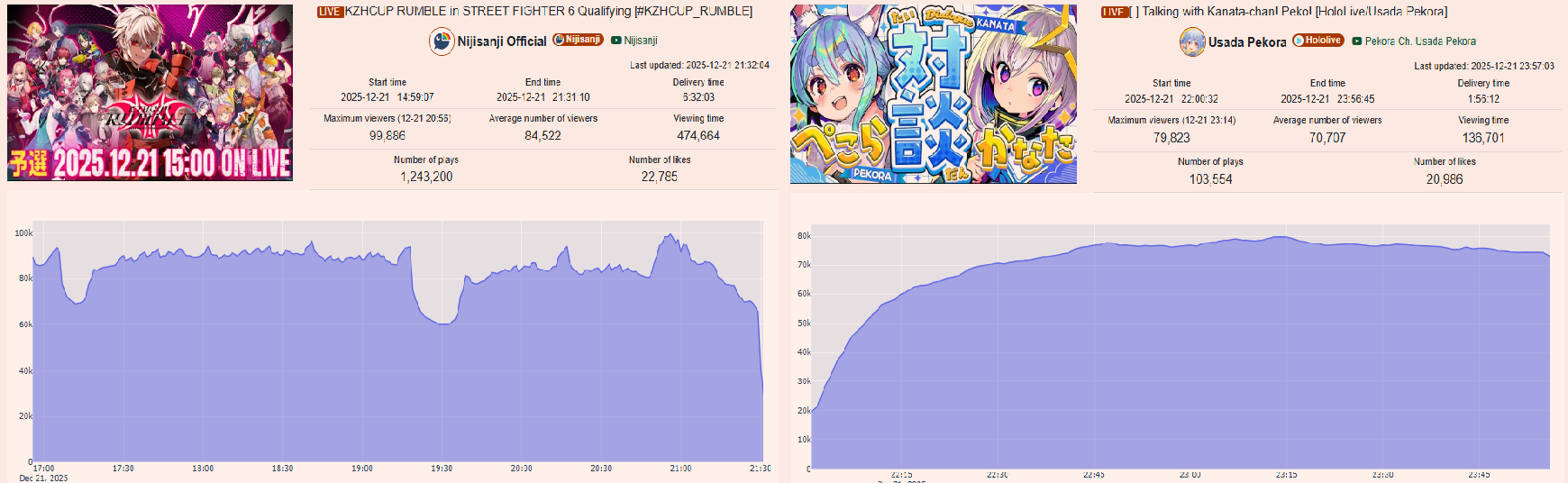Open the KZHCUP RUMBLE in STREET FIGHTER 6 Qualifying title
Screen dimensions: 1568x483
[x=549, y=12]
